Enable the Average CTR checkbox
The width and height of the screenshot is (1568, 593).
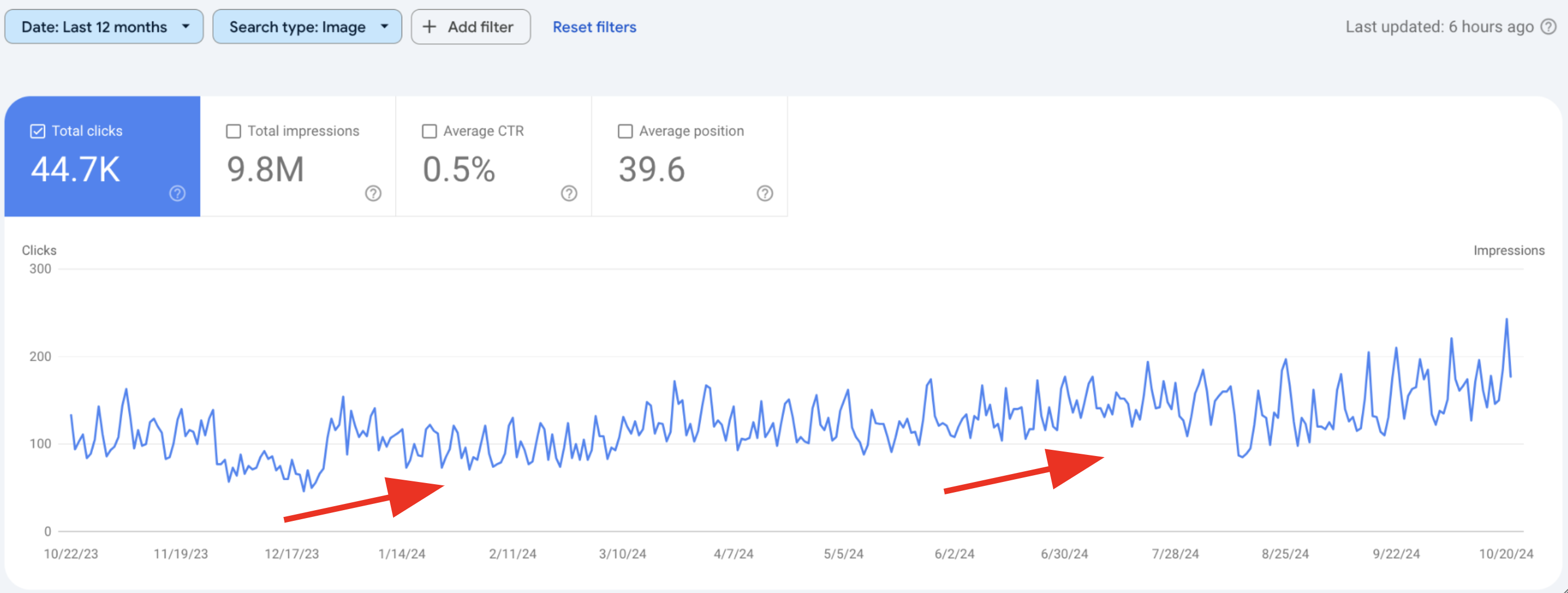tap(430, 131)
